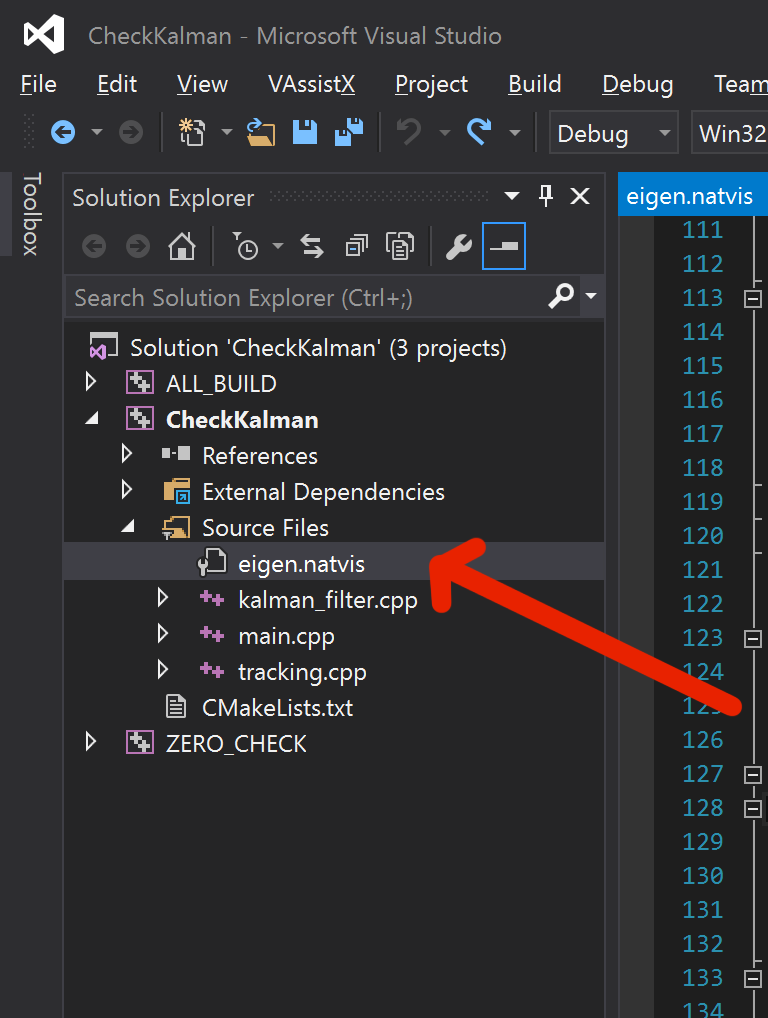Click the Navigate Forward toolbar arrow
The height and width of the screenshot is (1018, 768).
coord(130,132)
